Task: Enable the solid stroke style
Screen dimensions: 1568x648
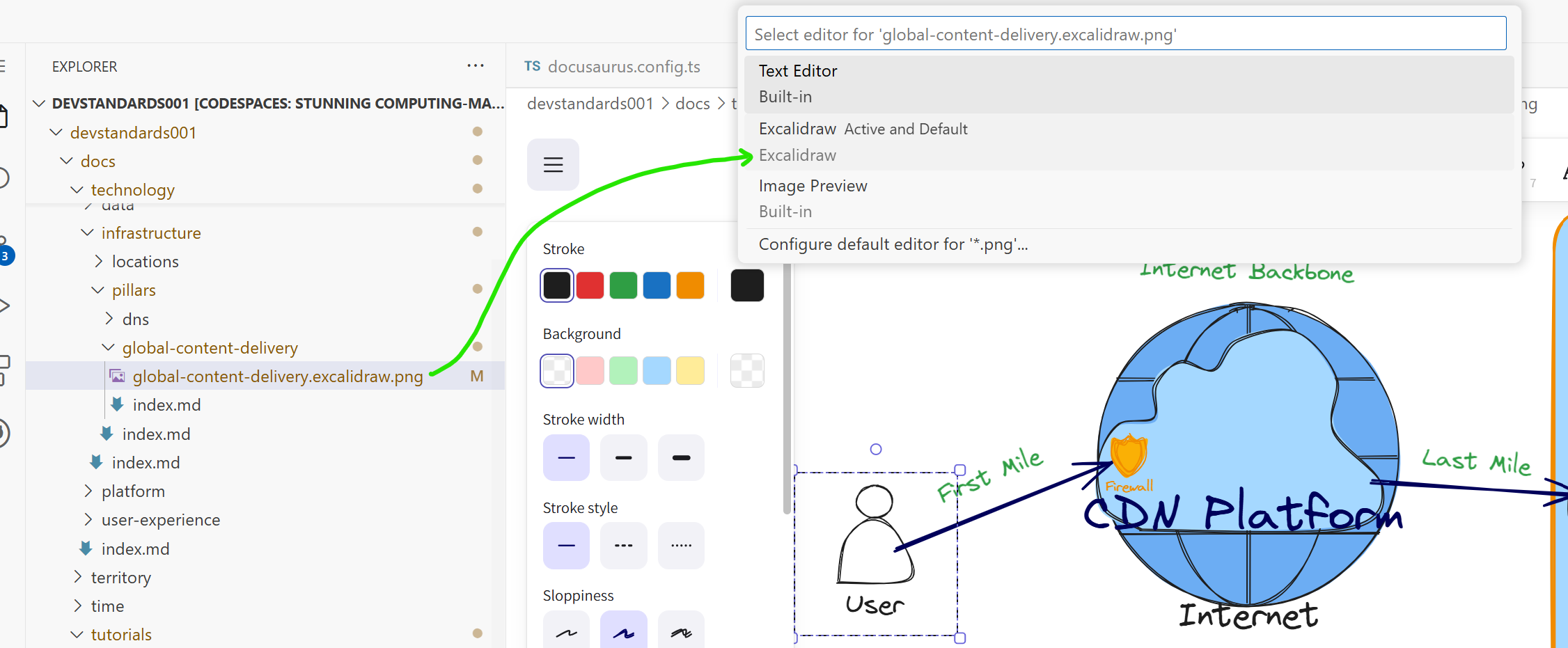Action: (x=565, y=546)
